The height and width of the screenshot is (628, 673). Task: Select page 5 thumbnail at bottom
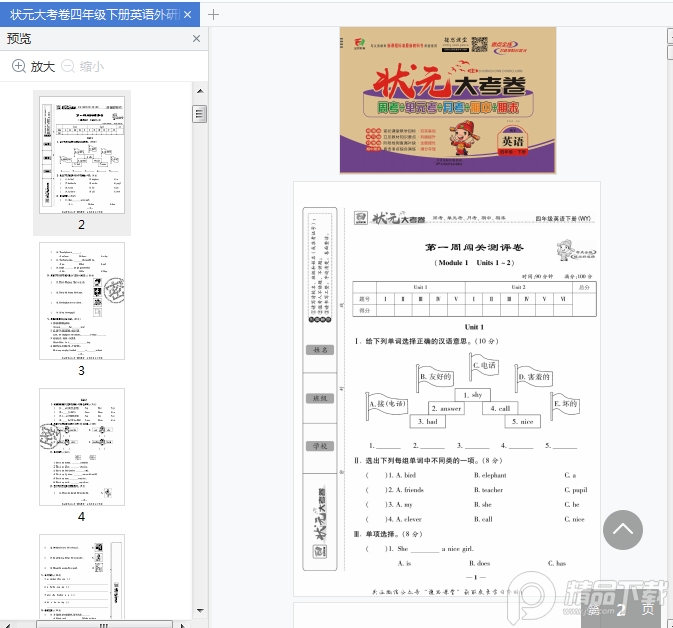82,576
